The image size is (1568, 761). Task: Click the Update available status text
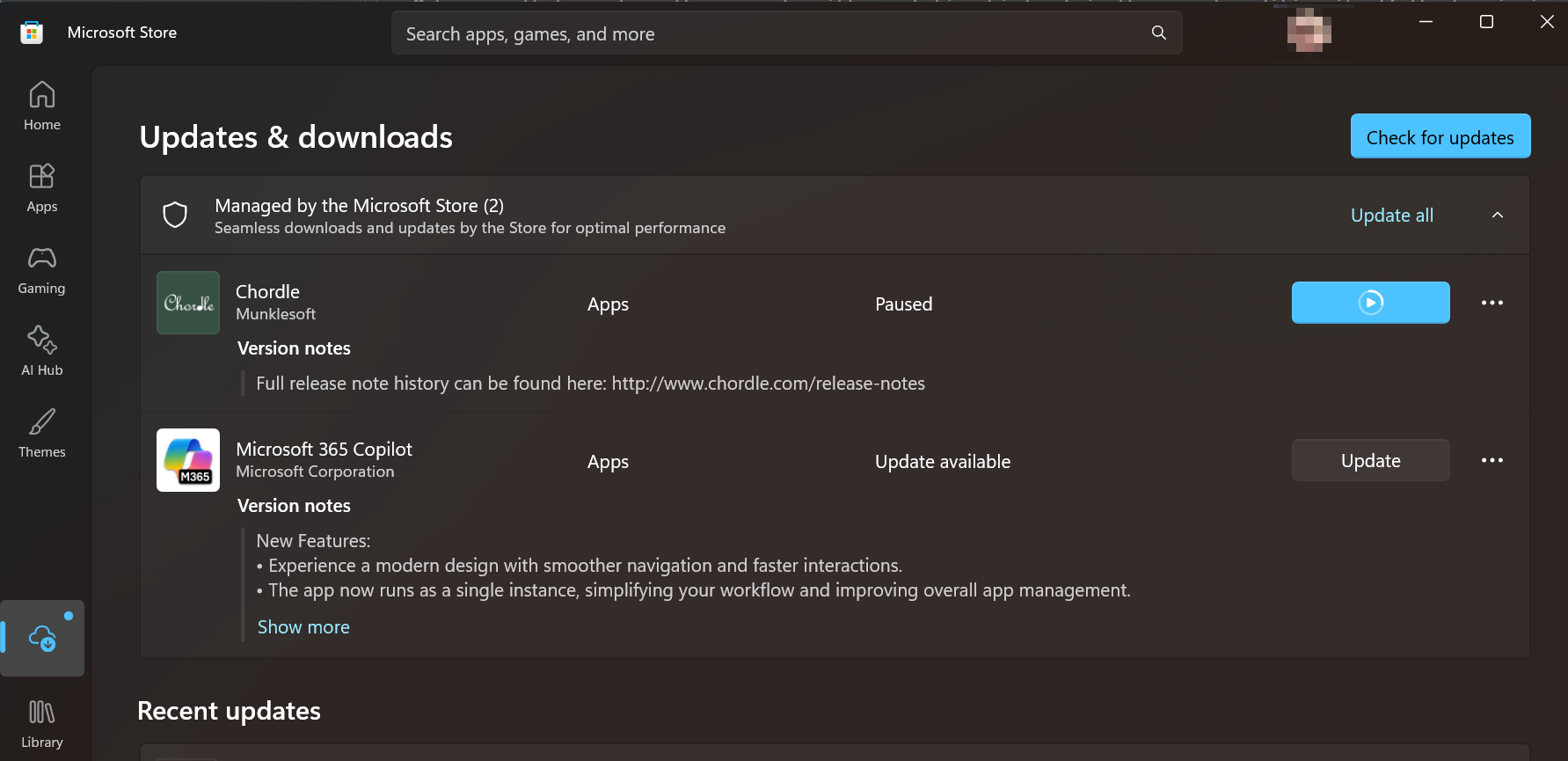tap(943, 462)
